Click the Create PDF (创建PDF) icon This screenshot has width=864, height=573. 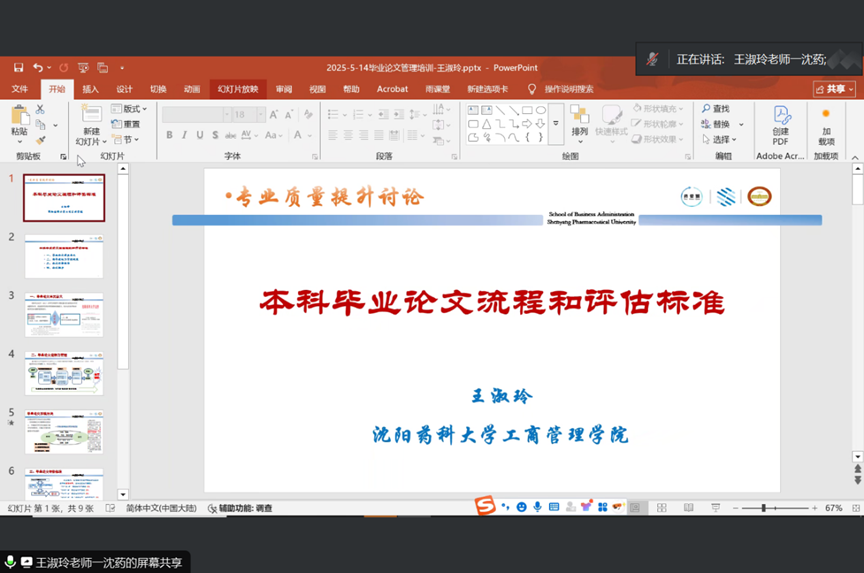[780, 116]
